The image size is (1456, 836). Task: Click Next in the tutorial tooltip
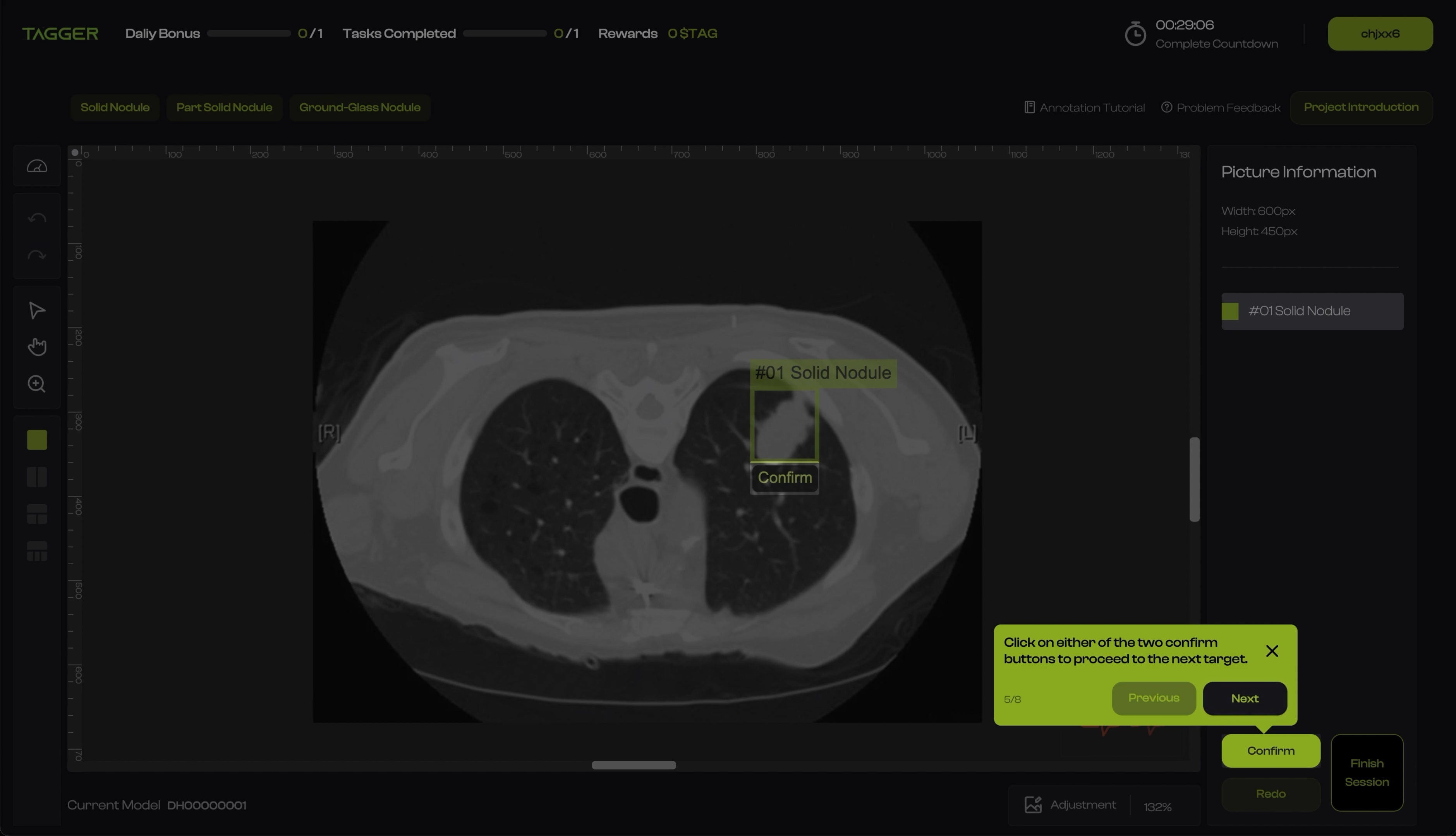coord(1245,698)
